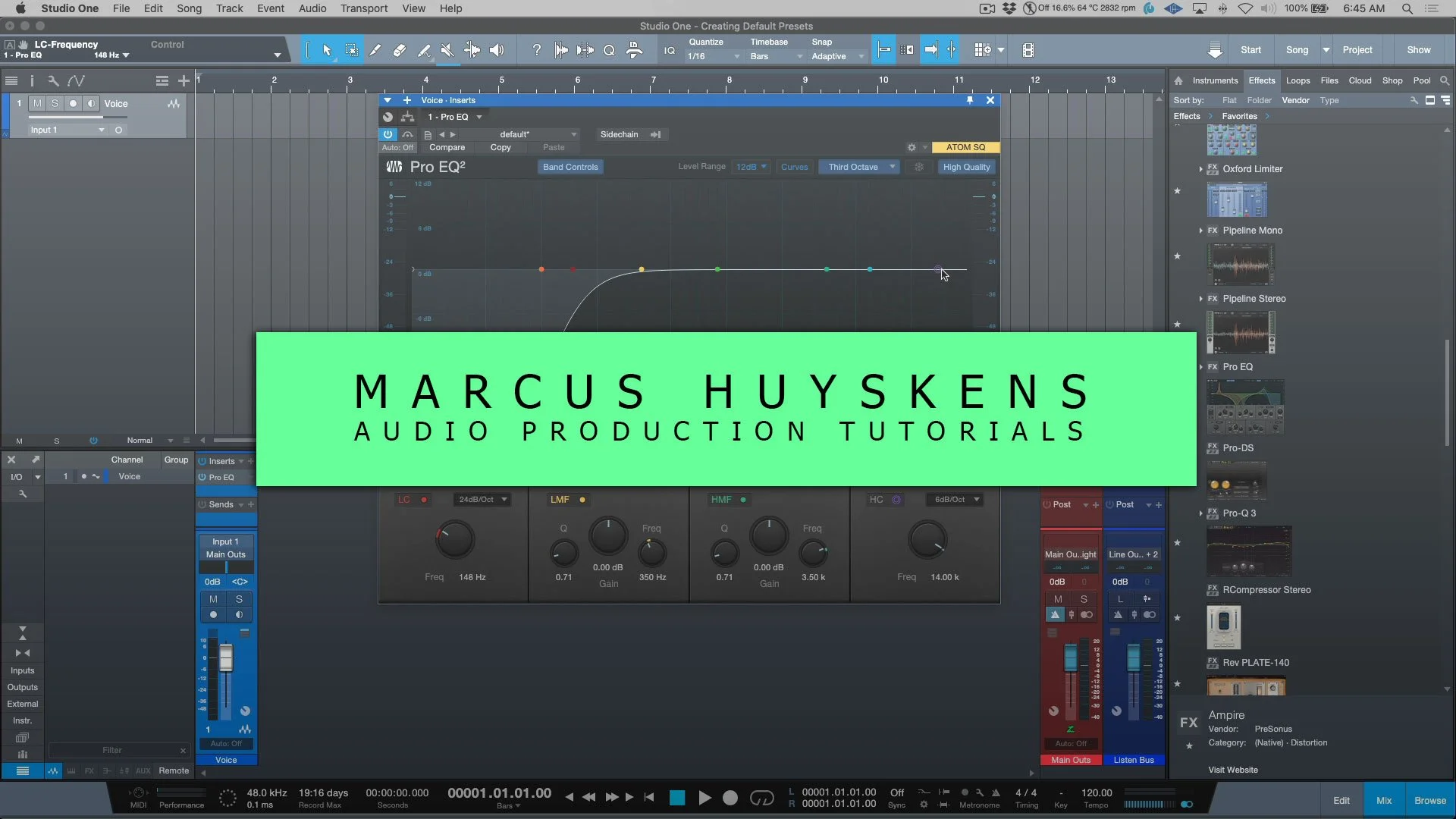Expand the Oxford Limiter entry

tap(1201, 169)
